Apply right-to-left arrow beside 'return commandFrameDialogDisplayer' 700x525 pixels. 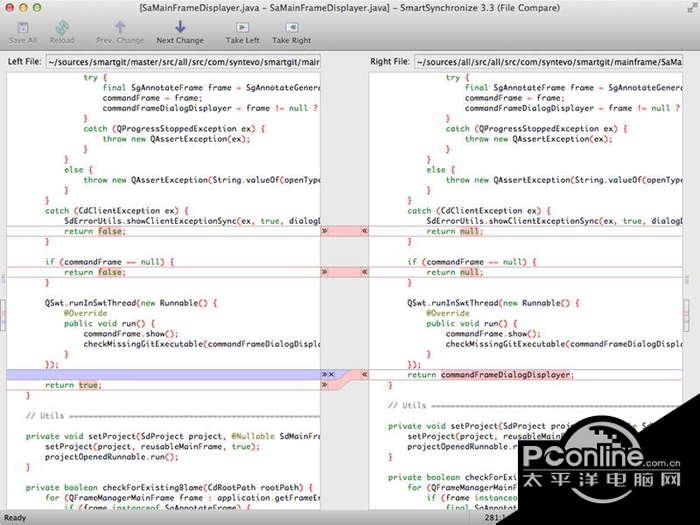[364, 374]
